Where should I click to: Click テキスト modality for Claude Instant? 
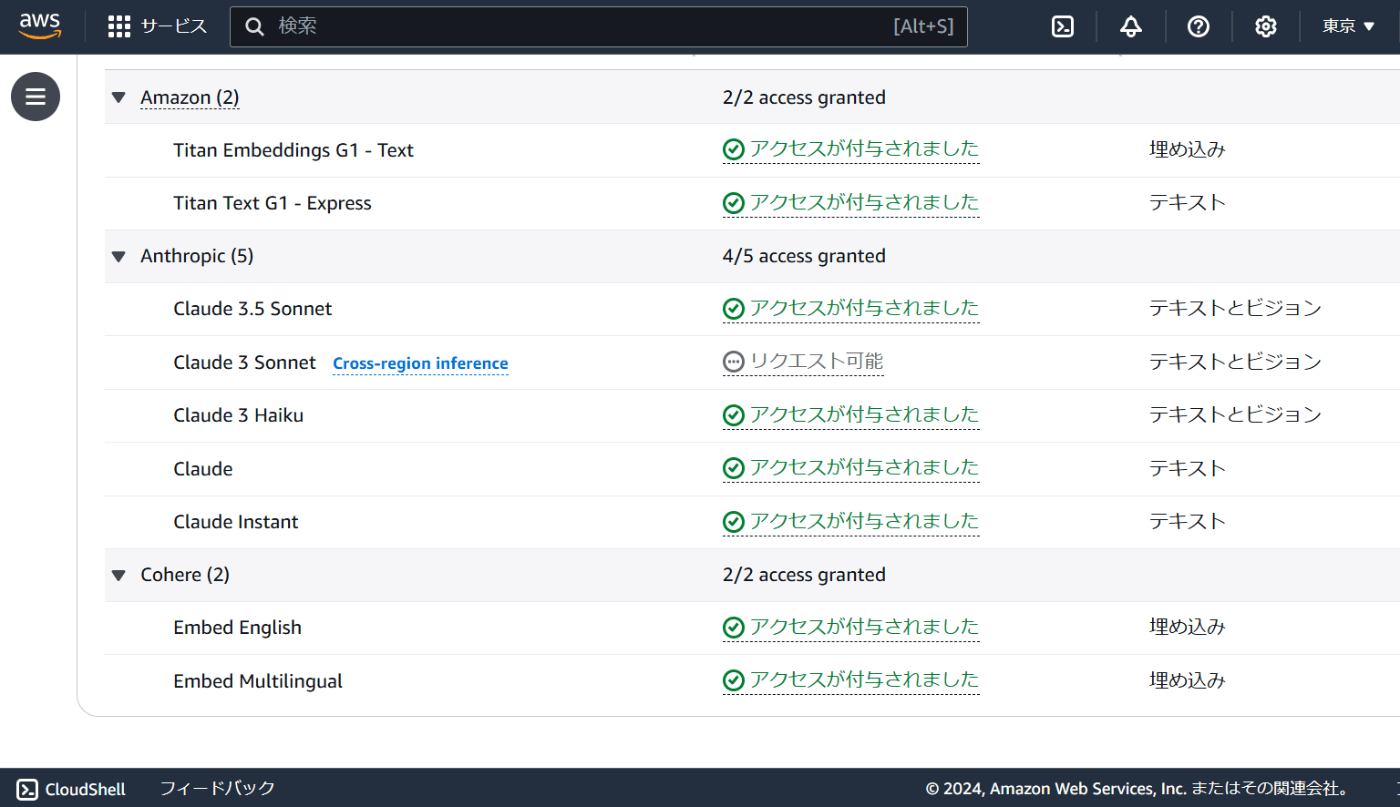[1187, 522]
